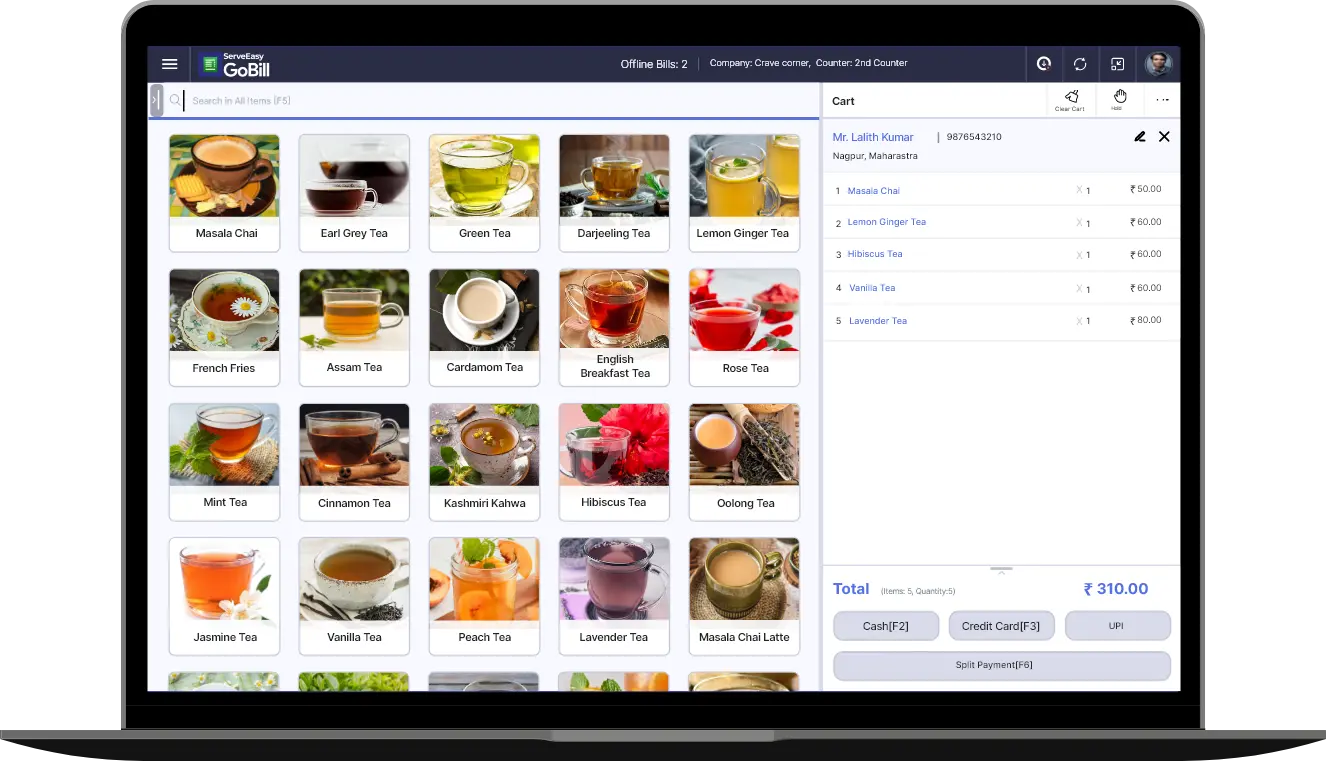Image resolution: width=1326 pixels, height=762 pixels.
Task: Click the download bills clock icon
Action: tap(1043, 64)
